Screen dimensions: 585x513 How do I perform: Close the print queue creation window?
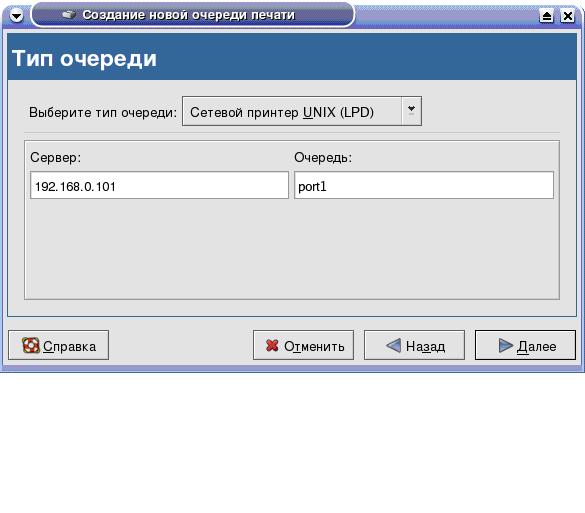coord(568,16)
